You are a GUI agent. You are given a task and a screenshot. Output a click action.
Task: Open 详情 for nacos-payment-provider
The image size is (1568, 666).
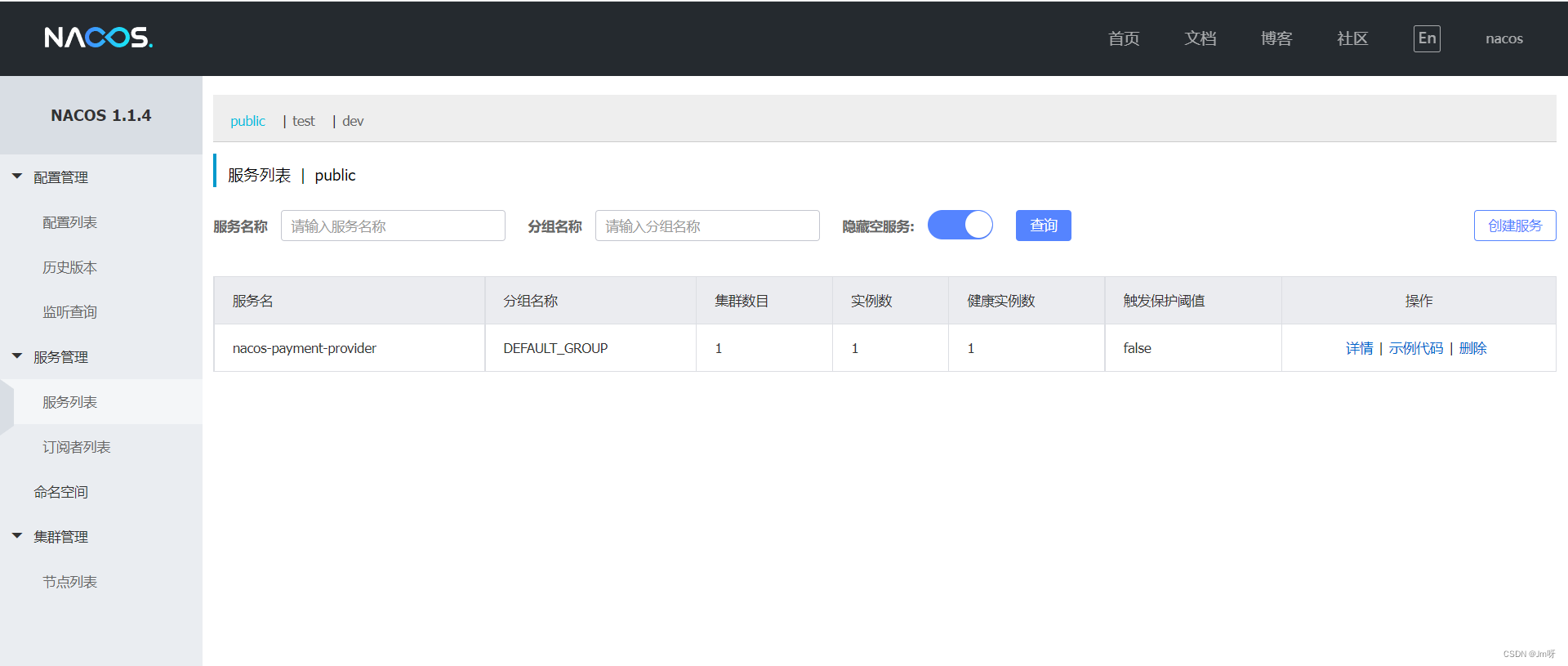pos(1359,348)
